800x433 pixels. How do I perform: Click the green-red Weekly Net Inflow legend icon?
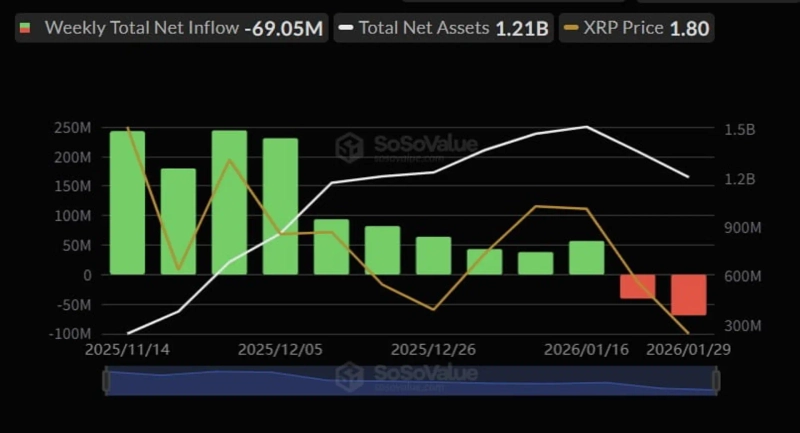coord(26,28)
